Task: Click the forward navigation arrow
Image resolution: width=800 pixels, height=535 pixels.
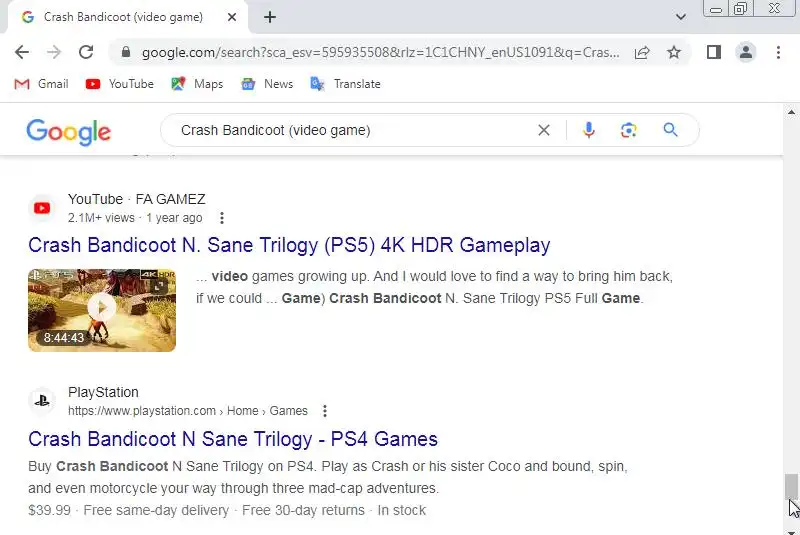Action: pos(54,52)
